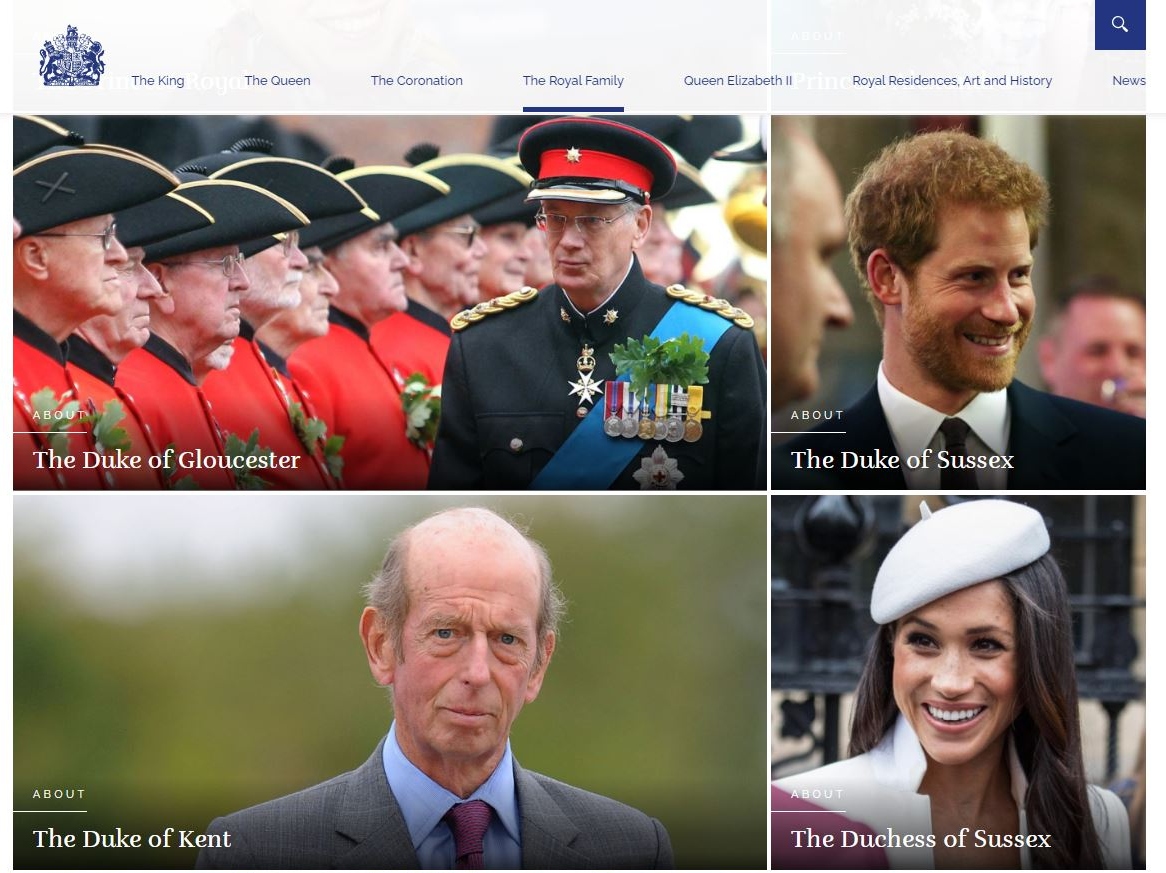The height and width of the screenshot is (873, 1166).
Task: Select The Queen navigation item
Action: 277,80
